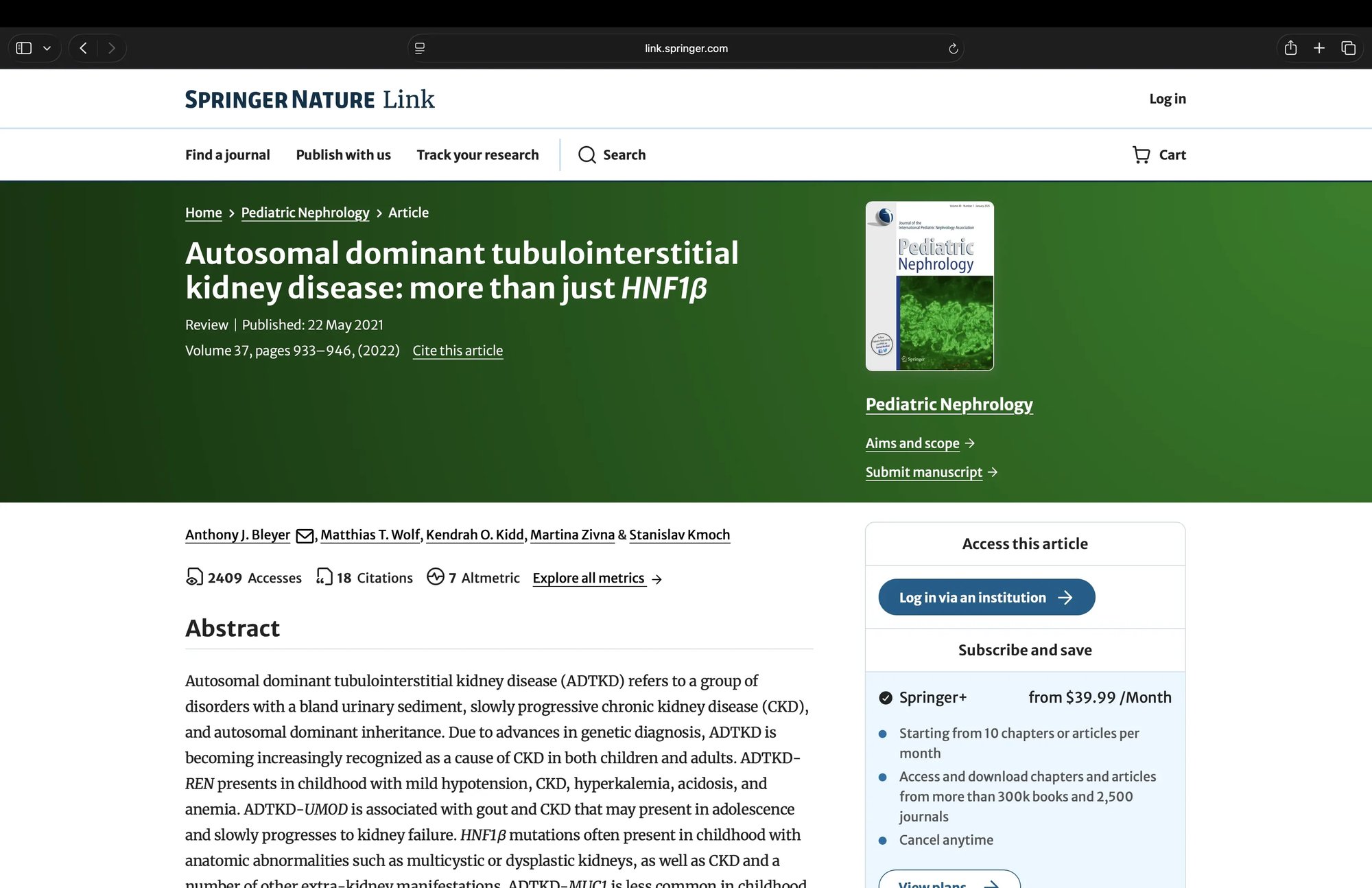Click the Citations quote icon

pyautogui.click(x=324, y=577)
